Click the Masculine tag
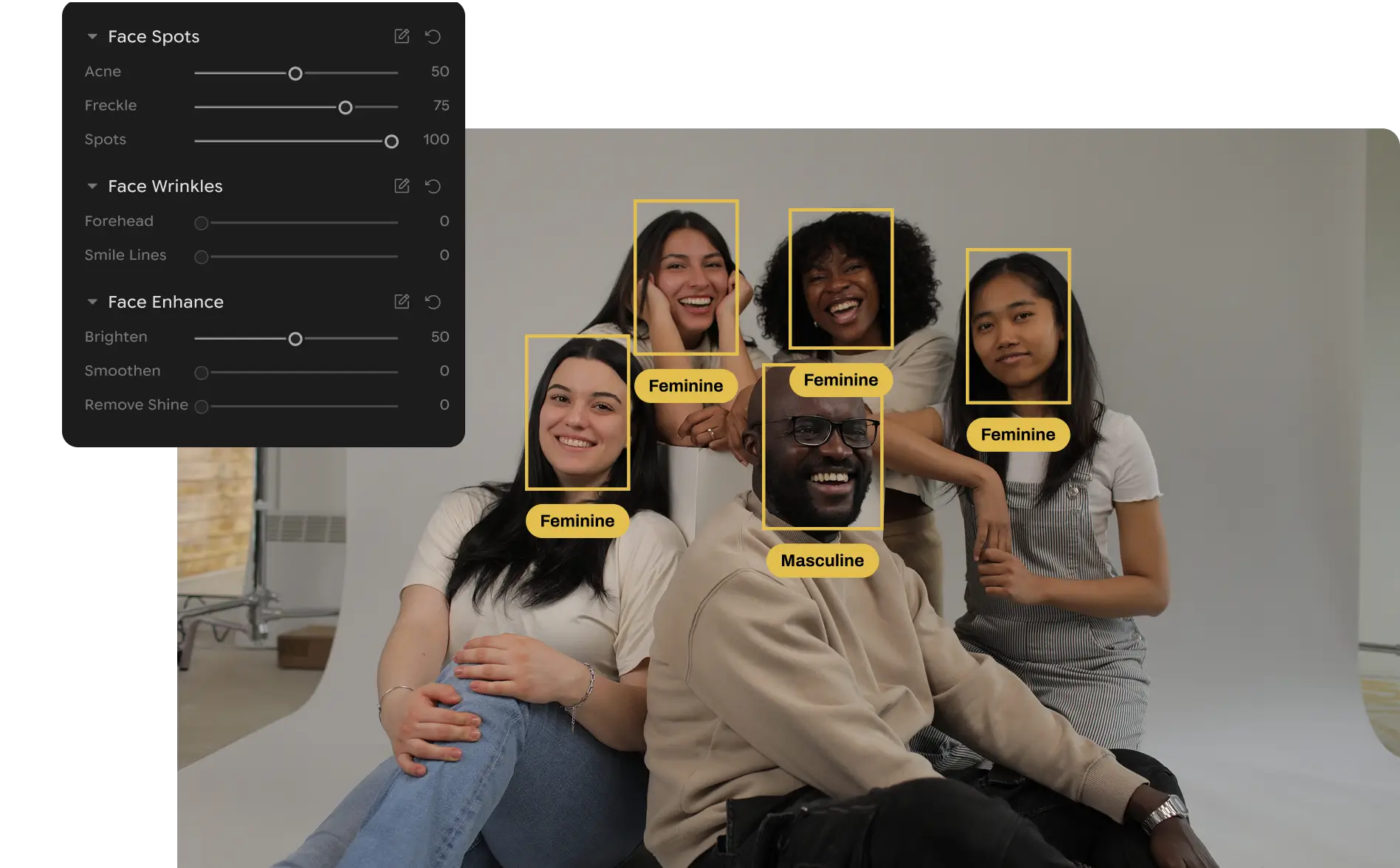 pyautogui.click(x=823, y=561)
